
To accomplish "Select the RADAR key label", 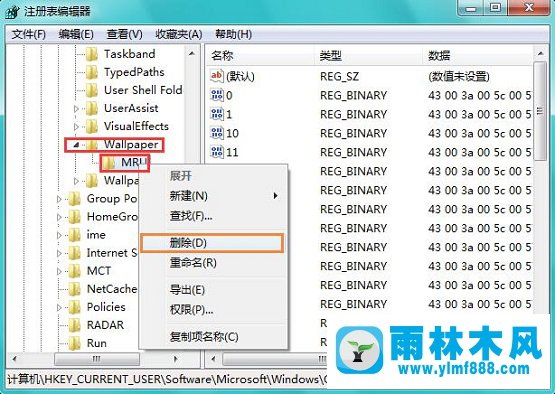I will point(105,325).
